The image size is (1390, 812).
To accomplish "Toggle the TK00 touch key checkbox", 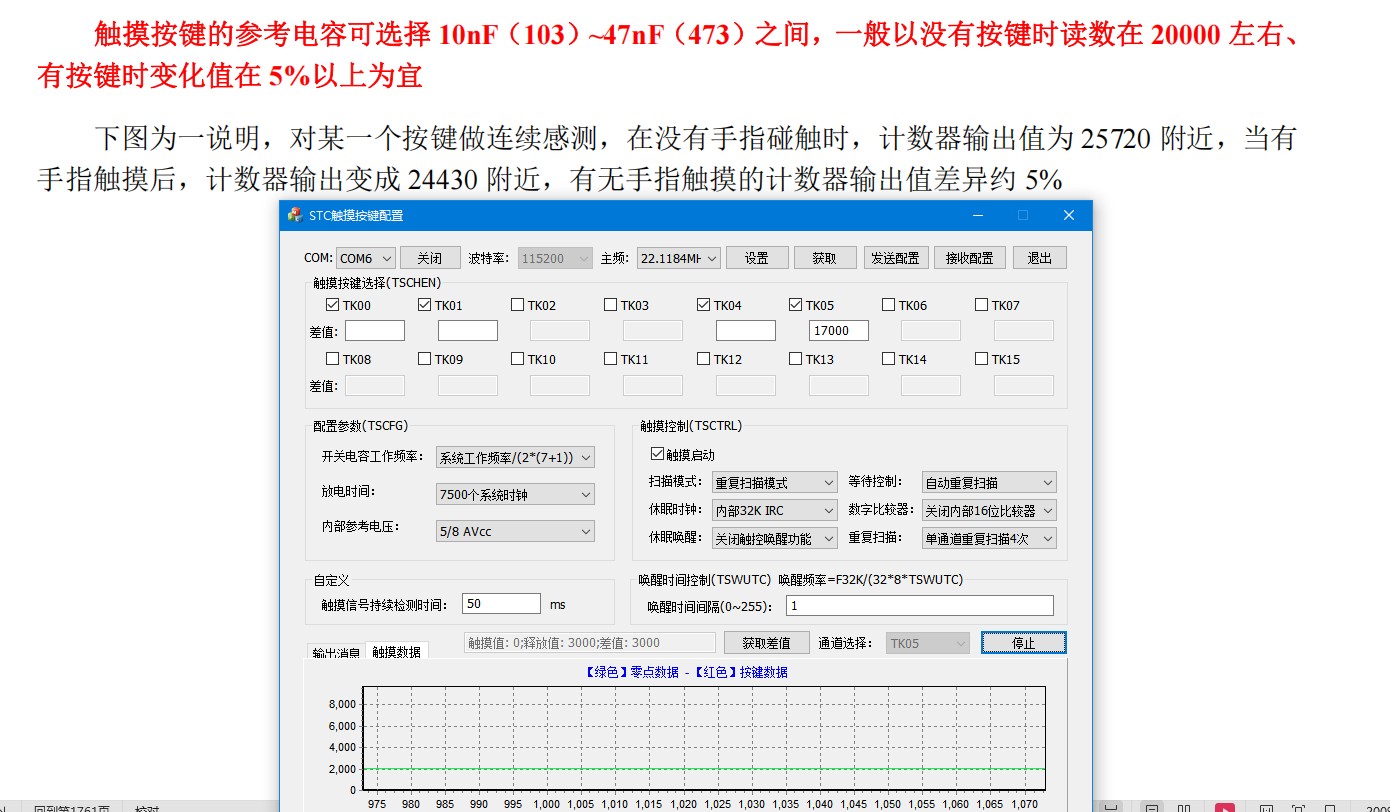I will click(332, 305).
